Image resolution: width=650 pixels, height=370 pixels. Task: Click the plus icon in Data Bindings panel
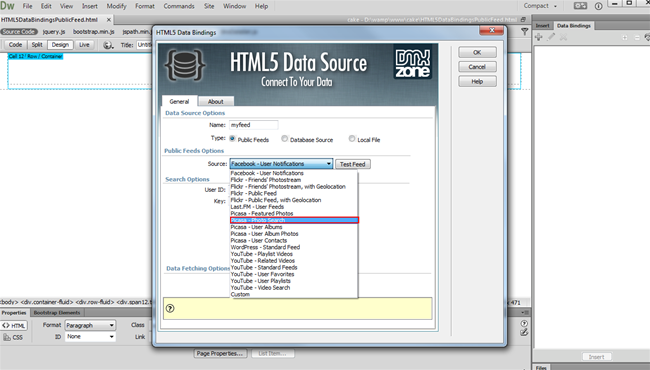pyautogui.click(x=538, y=37)
